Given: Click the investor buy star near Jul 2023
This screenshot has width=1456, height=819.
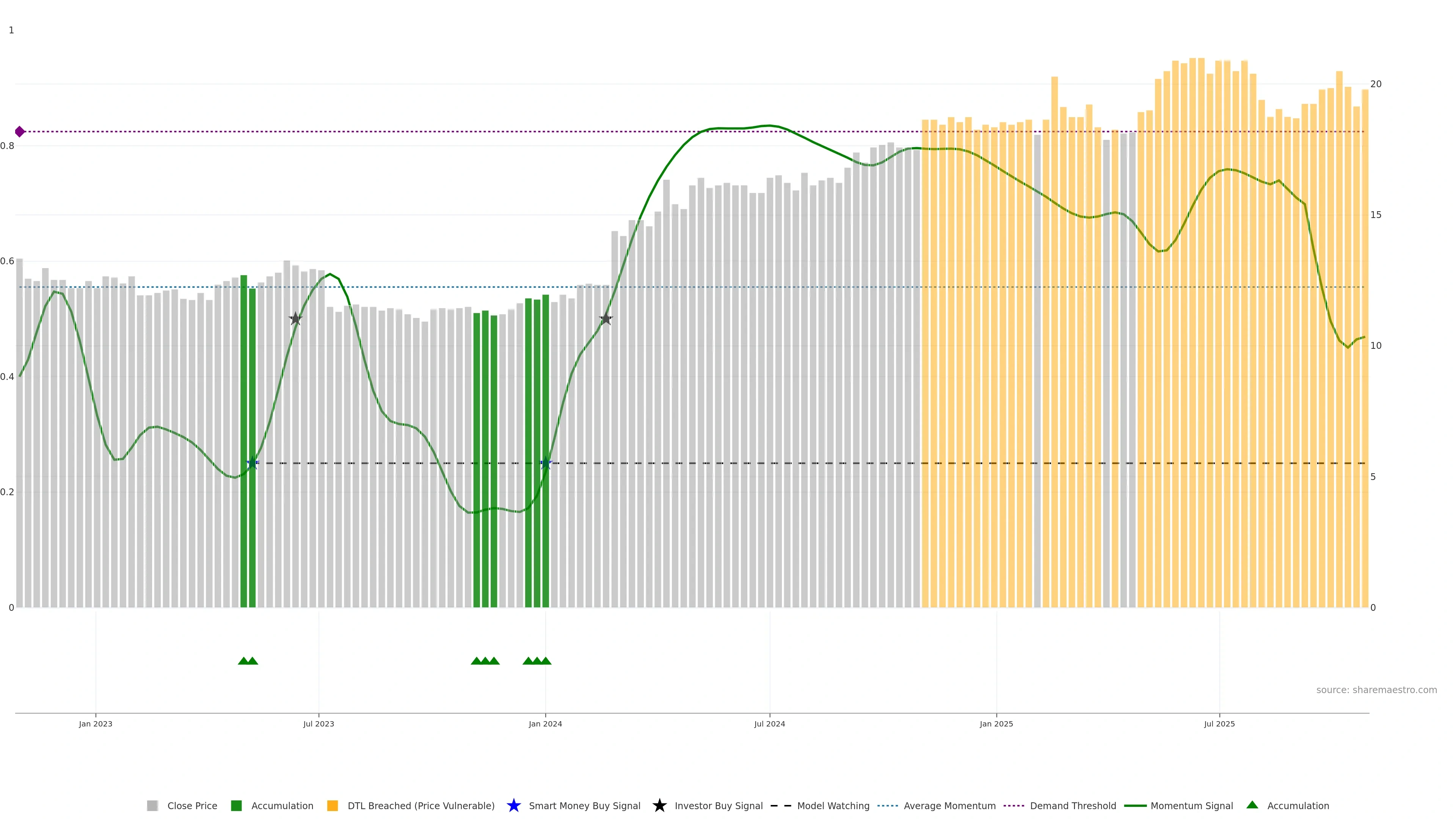Looking at the screenshot, I should coord(296,319).
